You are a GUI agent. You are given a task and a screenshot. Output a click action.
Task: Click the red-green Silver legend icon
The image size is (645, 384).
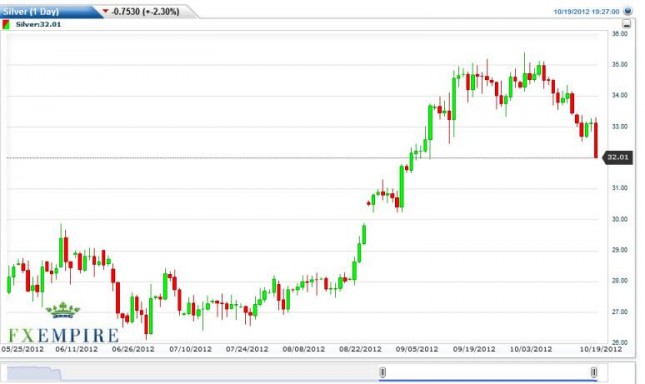6,25
